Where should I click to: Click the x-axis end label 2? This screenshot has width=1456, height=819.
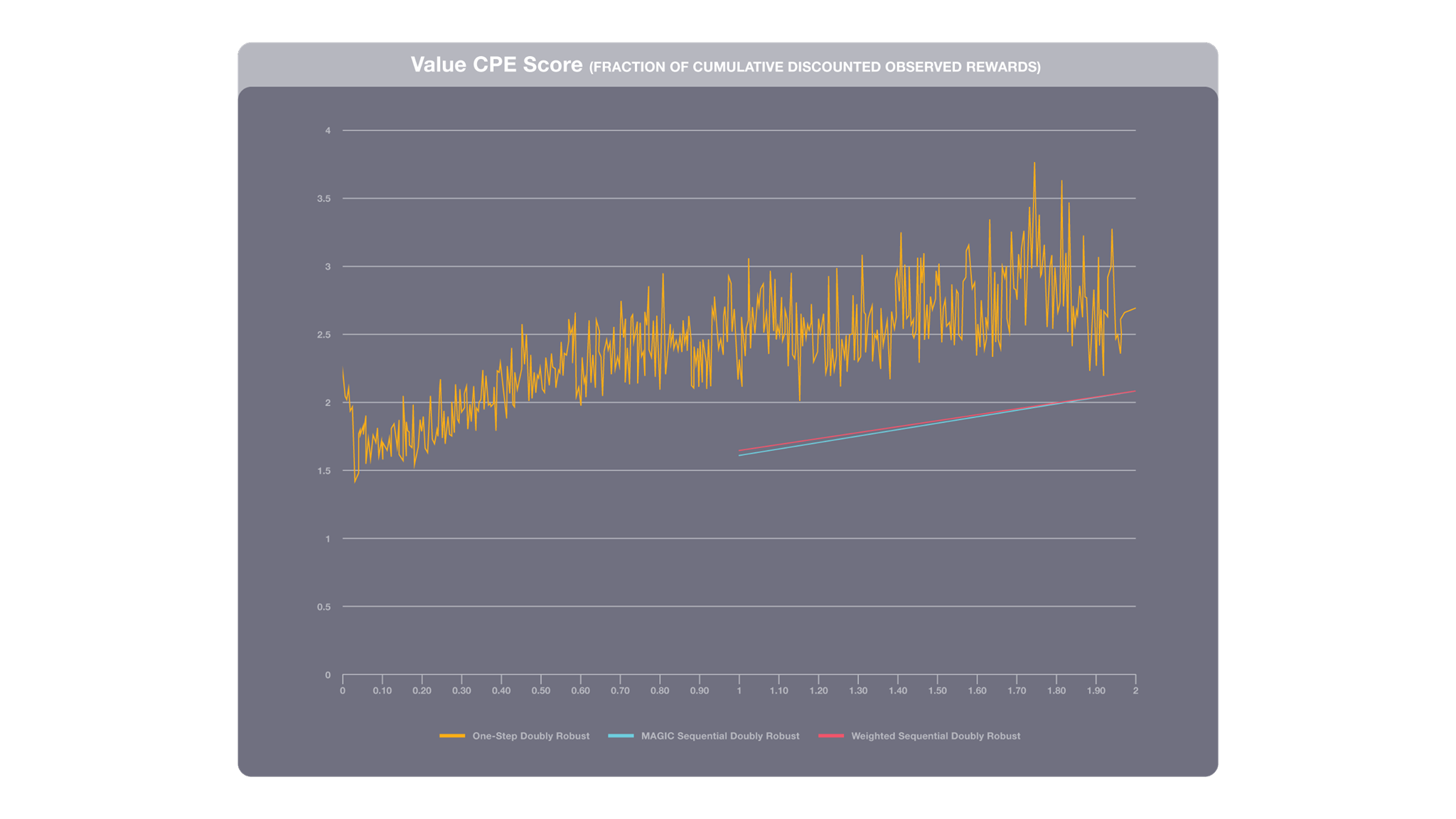point(1135,691)
